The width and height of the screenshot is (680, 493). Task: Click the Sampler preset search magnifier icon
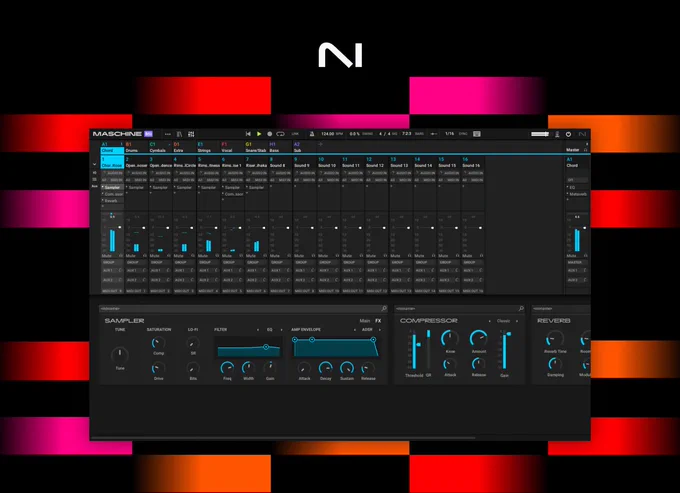pyautogui.click(x=384, y=308)
